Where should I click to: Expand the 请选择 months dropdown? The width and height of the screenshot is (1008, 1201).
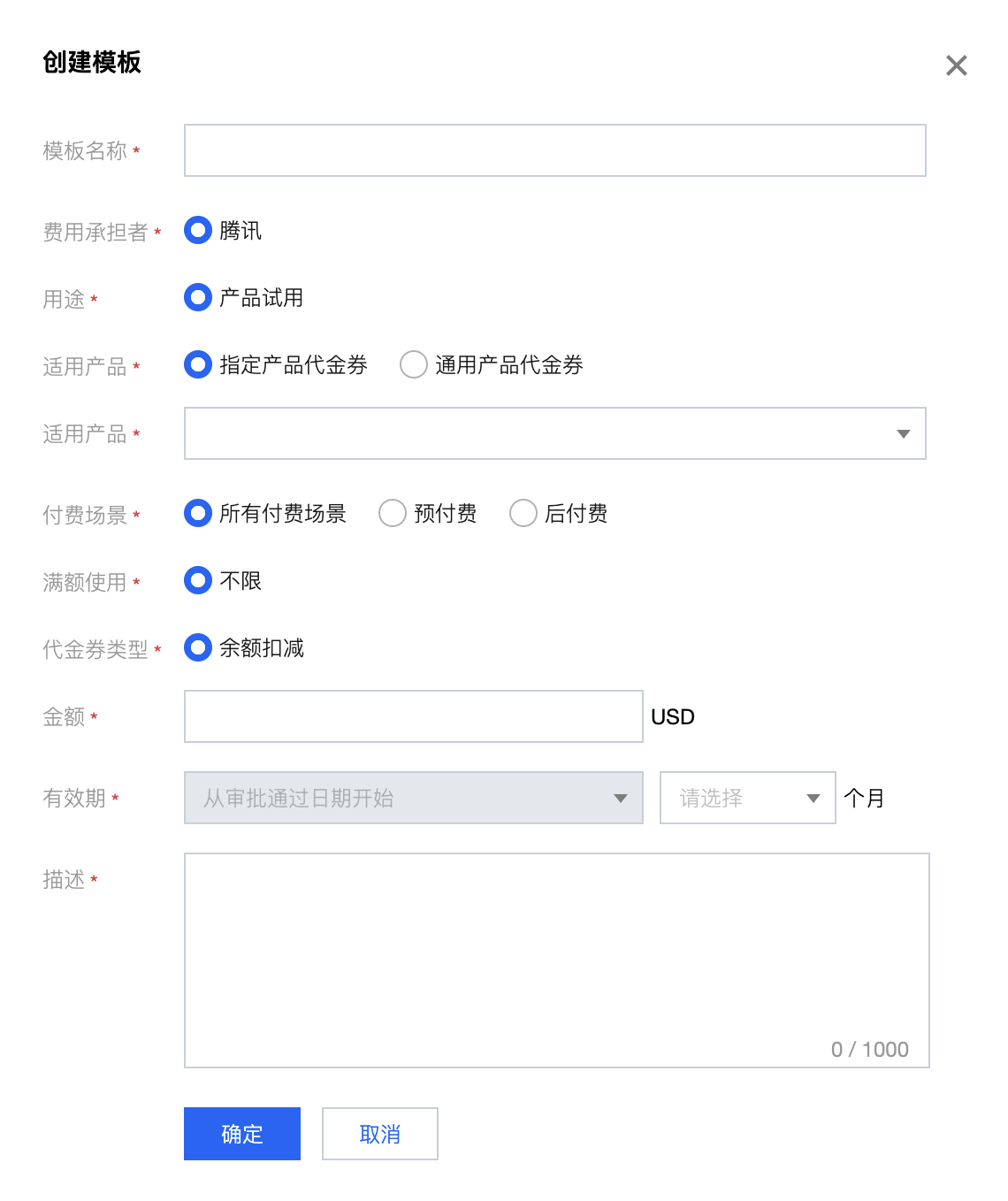click(747, 798)
